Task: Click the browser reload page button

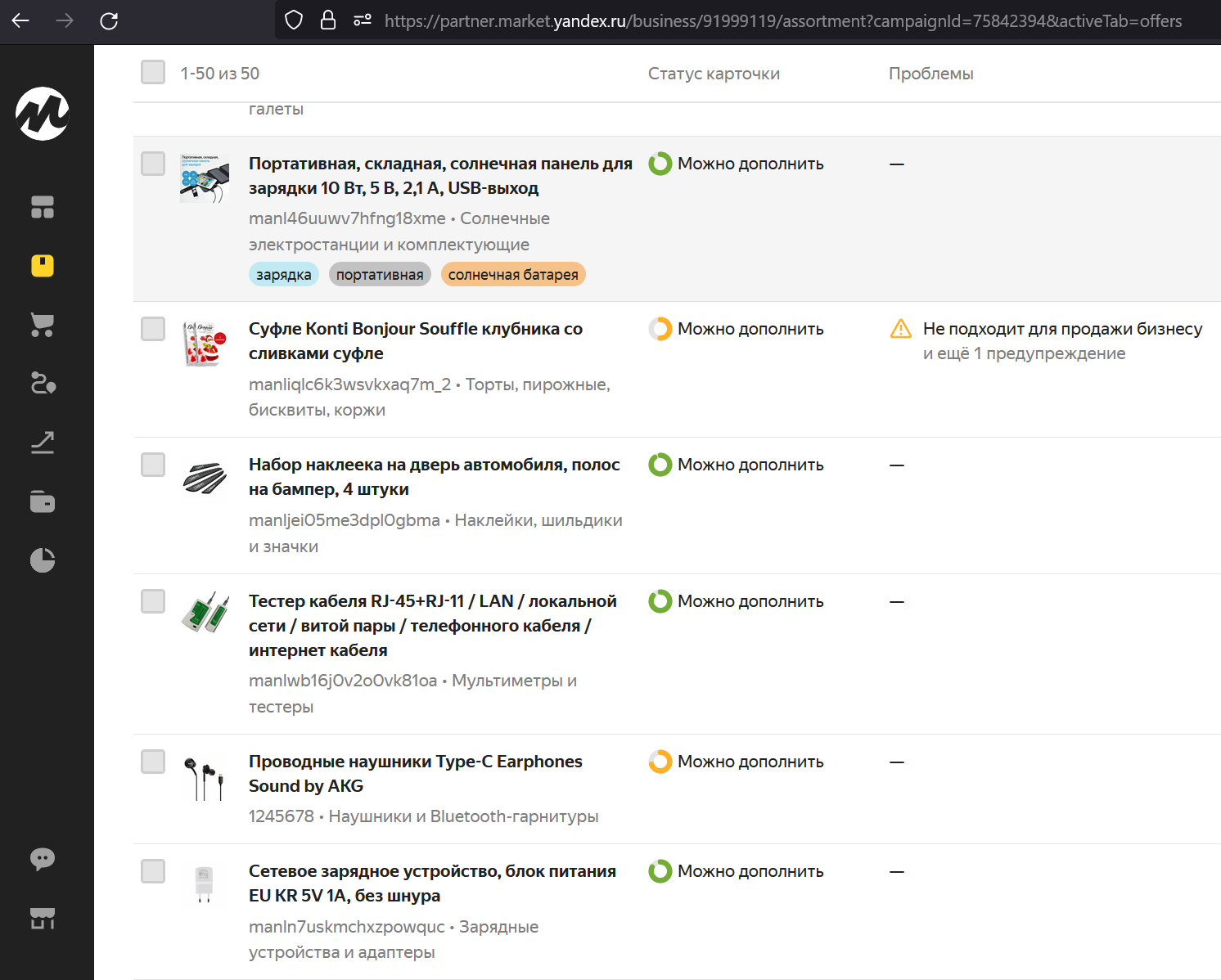Action: 109,21
